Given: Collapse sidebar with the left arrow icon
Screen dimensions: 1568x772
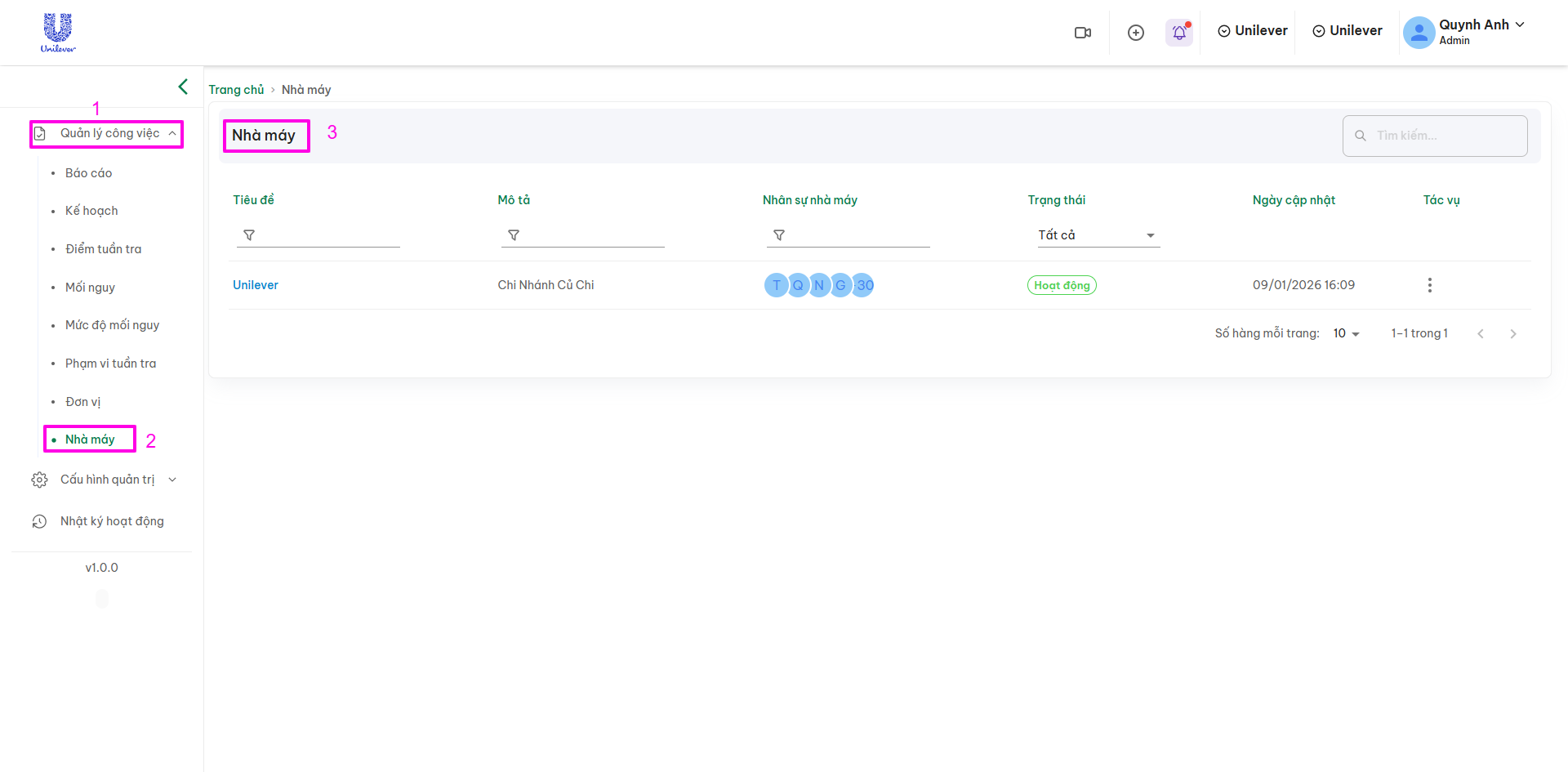Looking at the screenshot, I should click(183, 87).
